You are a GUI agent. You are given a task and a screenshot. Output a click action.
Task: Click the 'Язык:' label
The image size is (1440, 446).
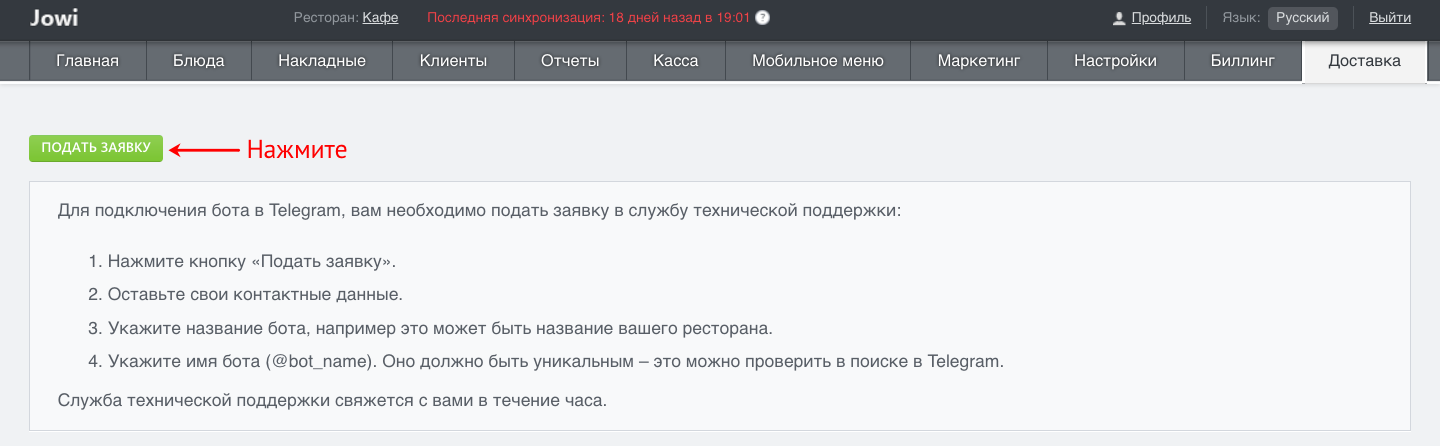1240,18
